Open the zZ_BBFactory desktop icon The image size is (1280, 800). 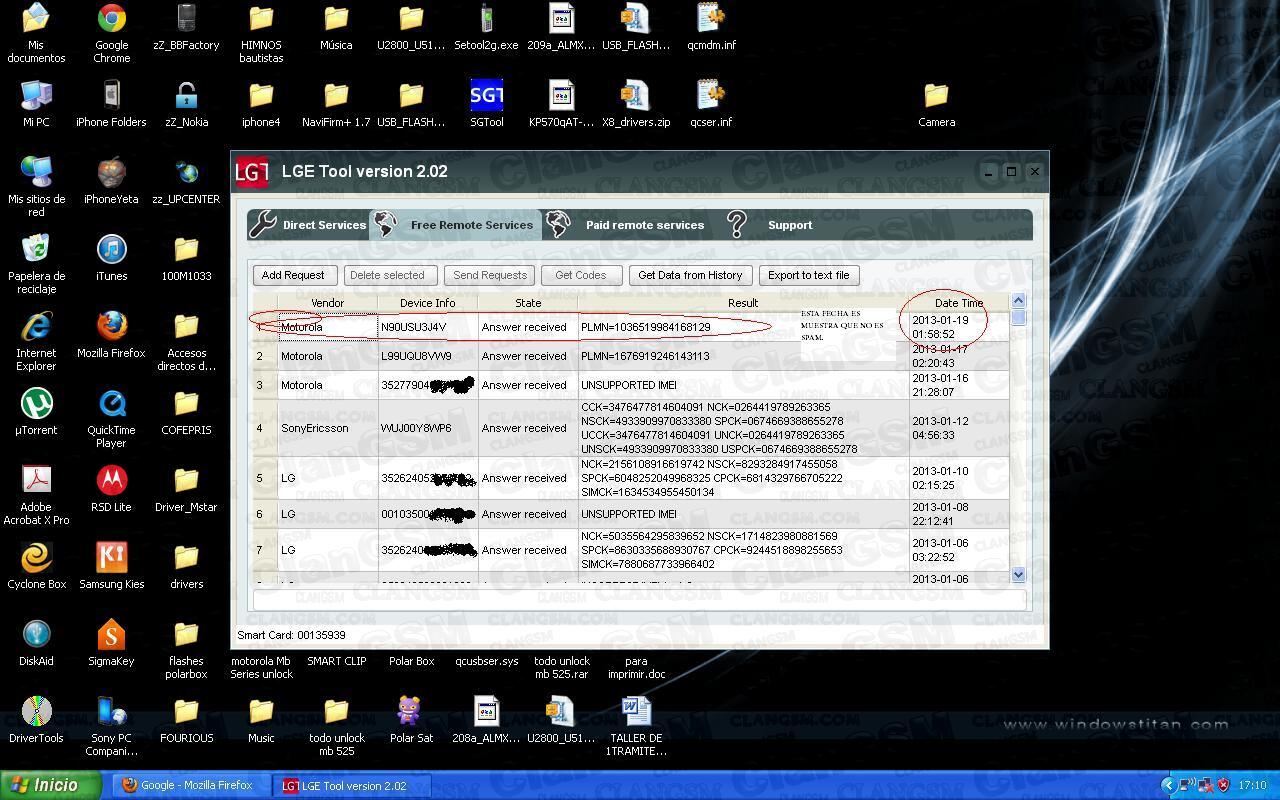click(186, 28)
